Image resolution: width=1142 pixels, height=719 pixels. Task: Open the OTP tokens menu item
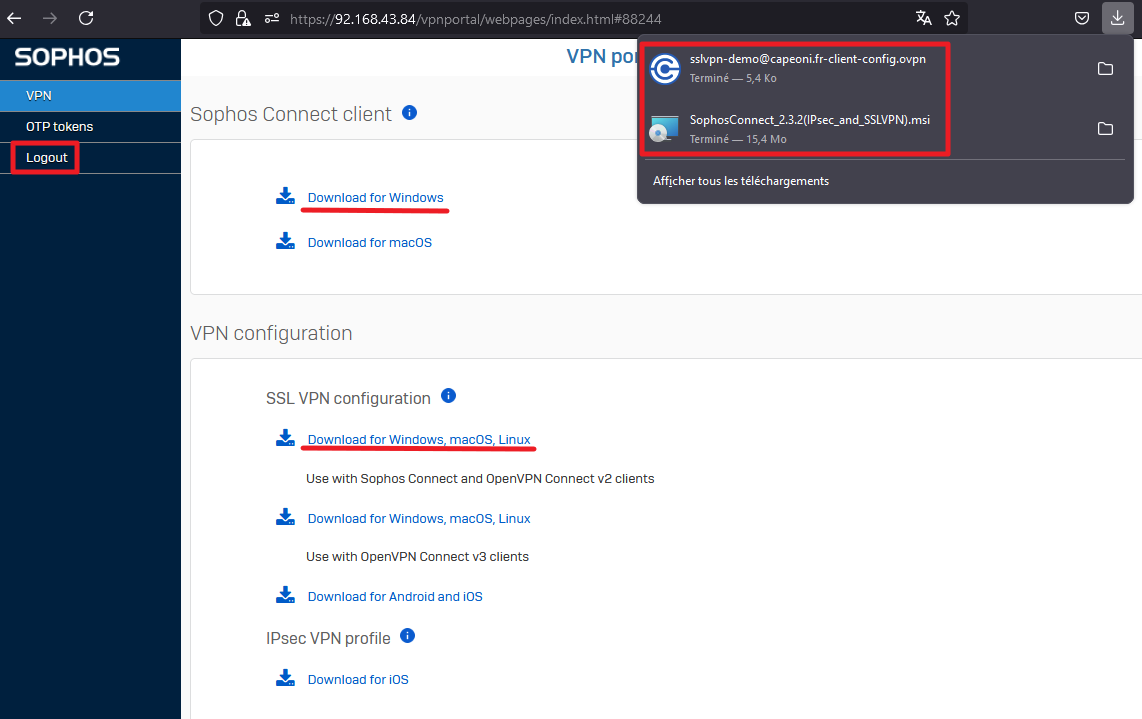(x=90, y=127)
